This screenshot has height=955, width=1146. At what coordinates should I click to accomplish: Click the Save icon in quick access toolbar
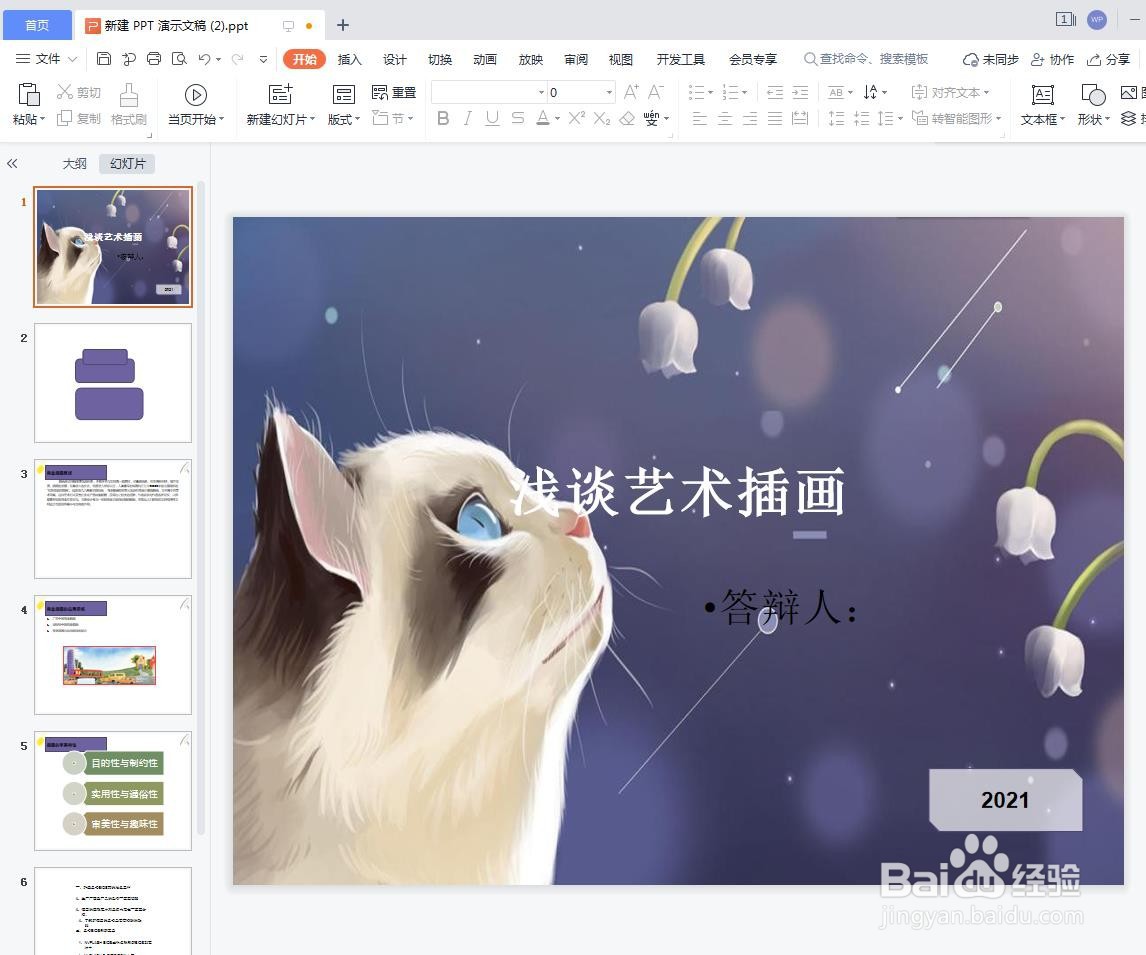coord(104,59)
